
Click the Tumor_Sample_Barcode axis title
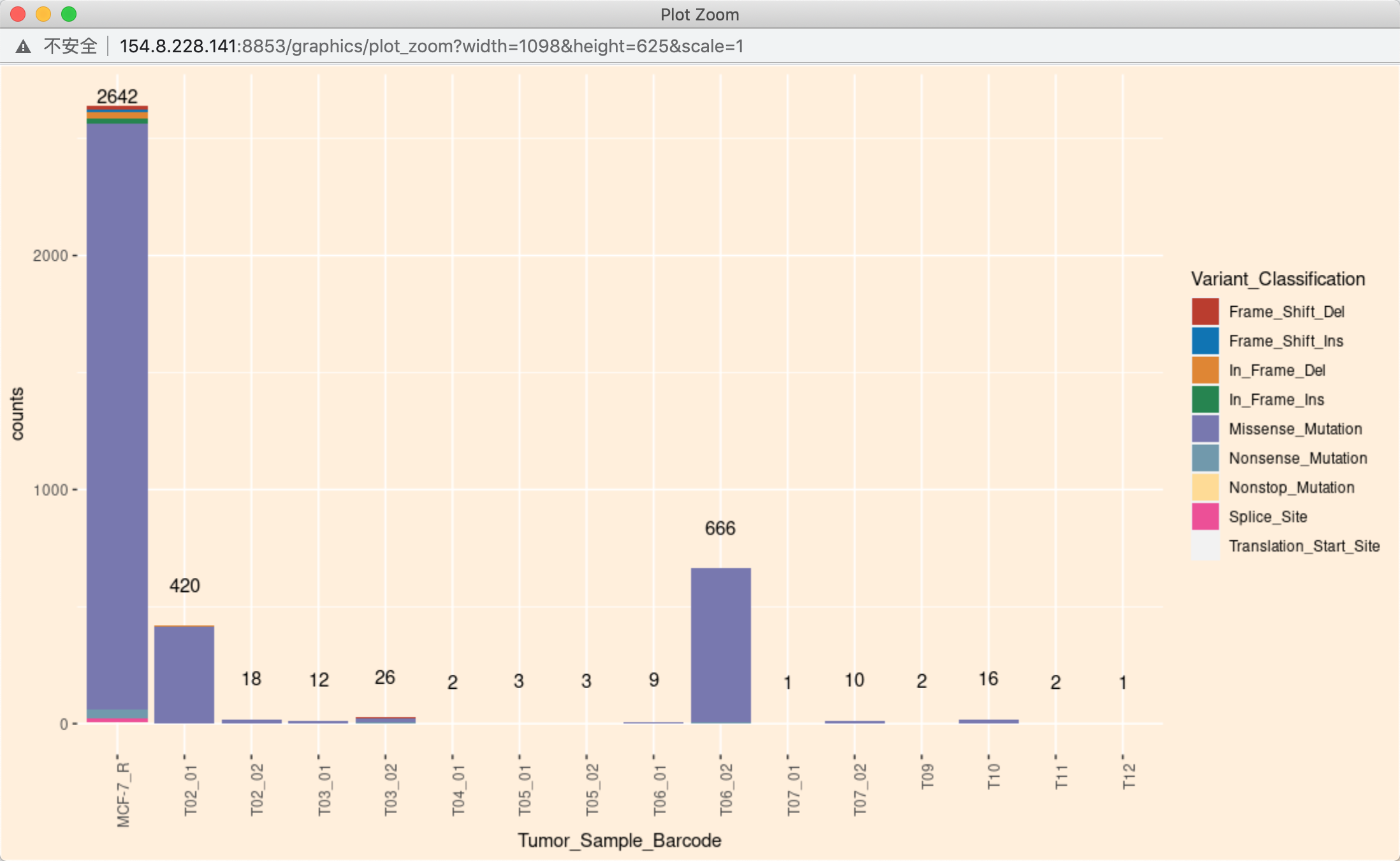(619, 841)
